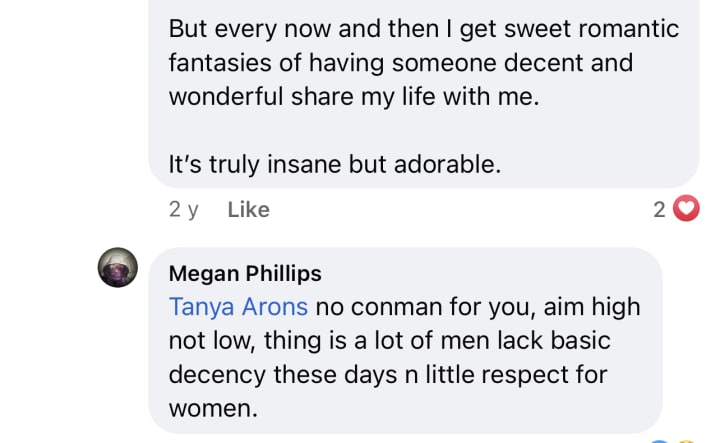720x443 pixels.
Task: Click "fantasies of having someone decent" line
Action: point(400,63)
